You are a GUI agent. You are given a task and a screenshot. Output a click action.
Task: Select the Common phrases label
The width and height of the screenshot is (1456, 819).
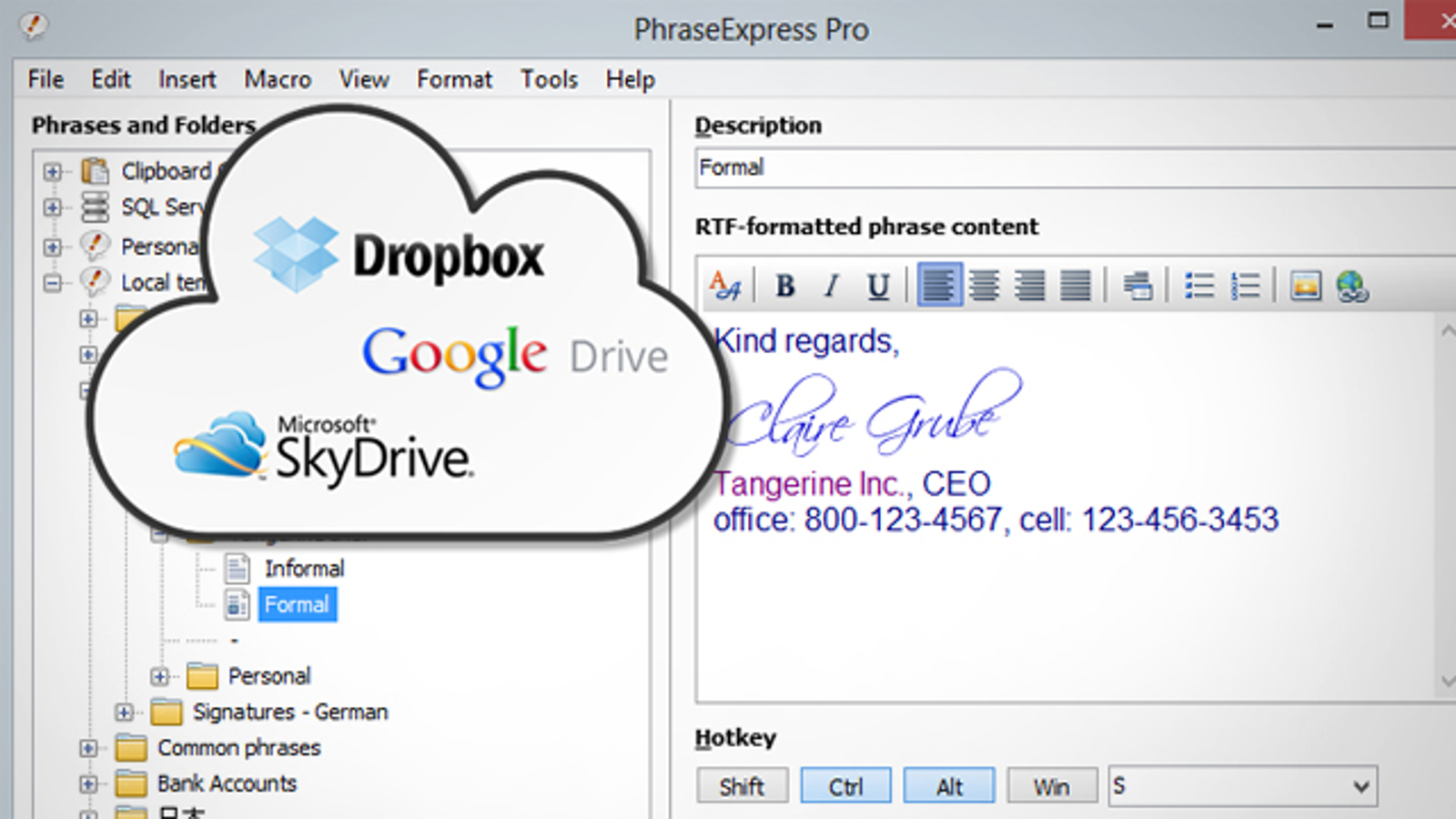239,748
